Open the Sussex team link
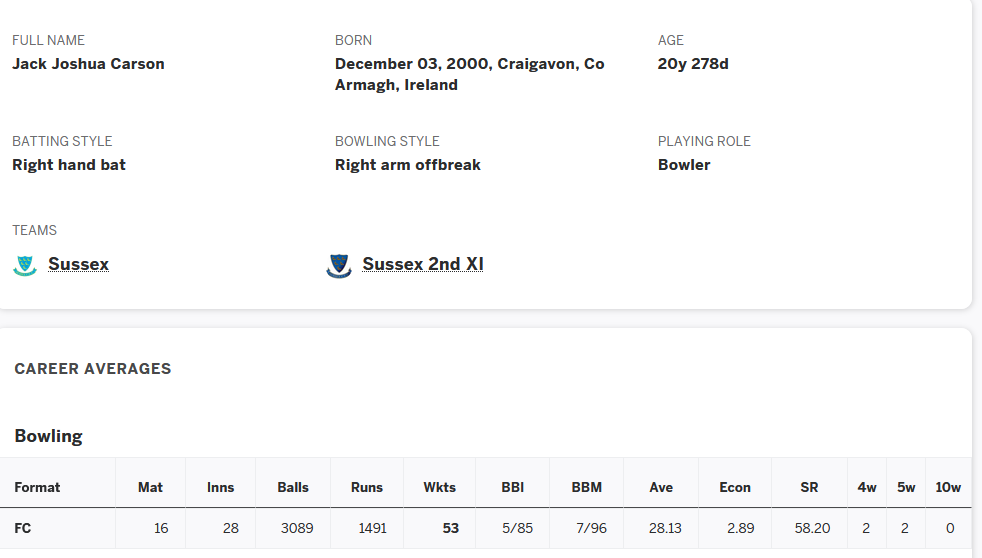 pos(78,264)
